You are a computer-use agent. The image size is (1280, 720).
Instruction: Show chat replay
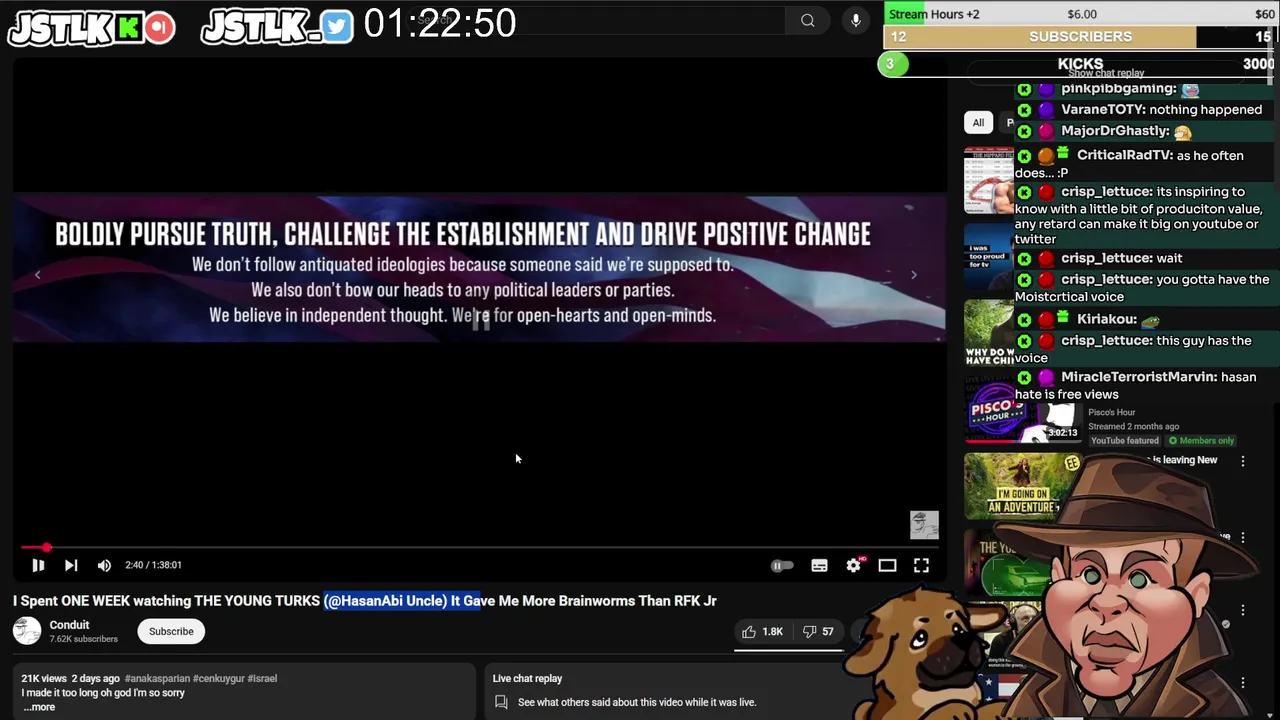point(1106,73)
